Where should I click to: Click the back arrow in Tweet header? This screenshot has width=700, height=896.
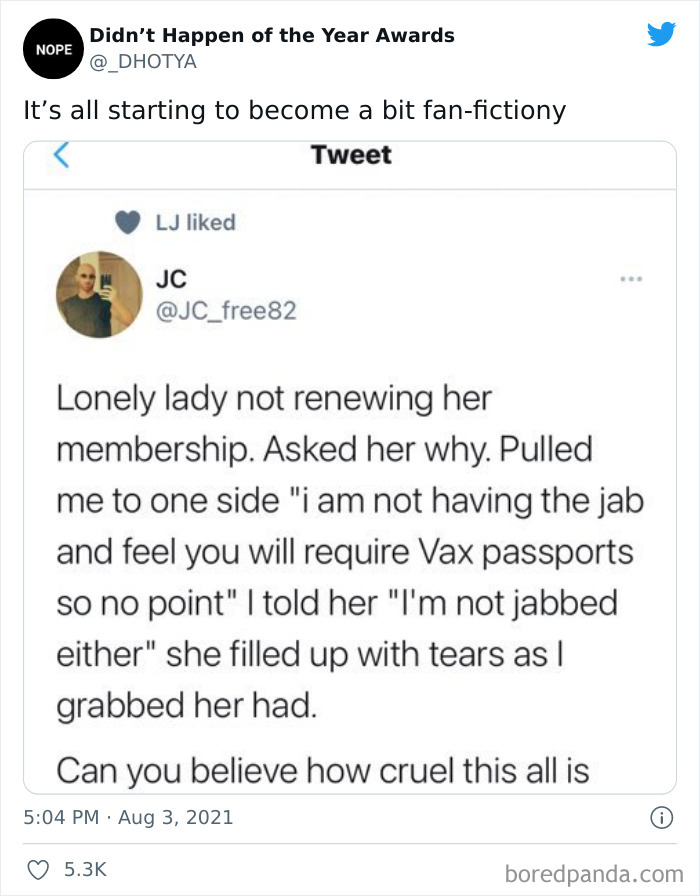(61, 155)
